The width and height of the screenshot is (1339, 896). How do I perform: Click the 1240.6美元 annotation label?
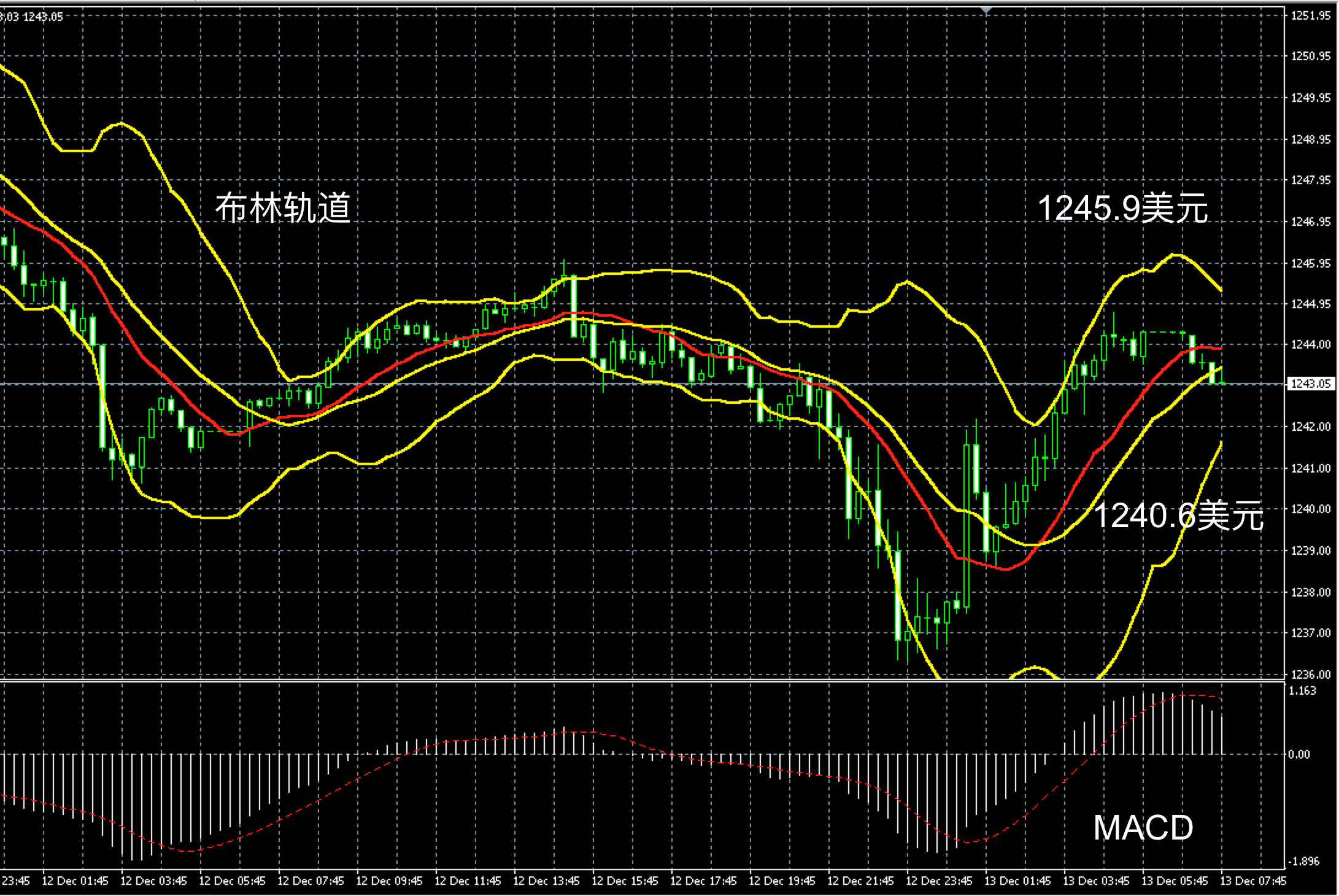tap(1178, 515)
